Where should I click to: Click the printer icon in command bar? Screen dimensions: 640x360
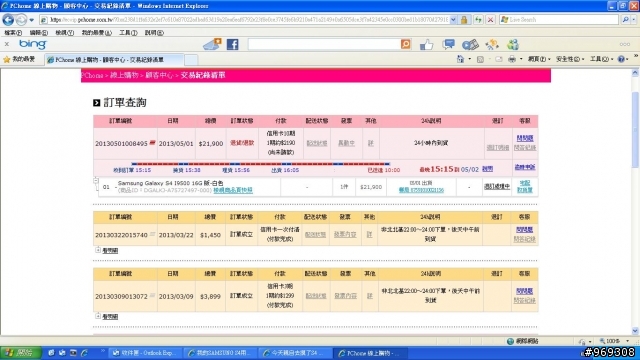pos(512,59)
